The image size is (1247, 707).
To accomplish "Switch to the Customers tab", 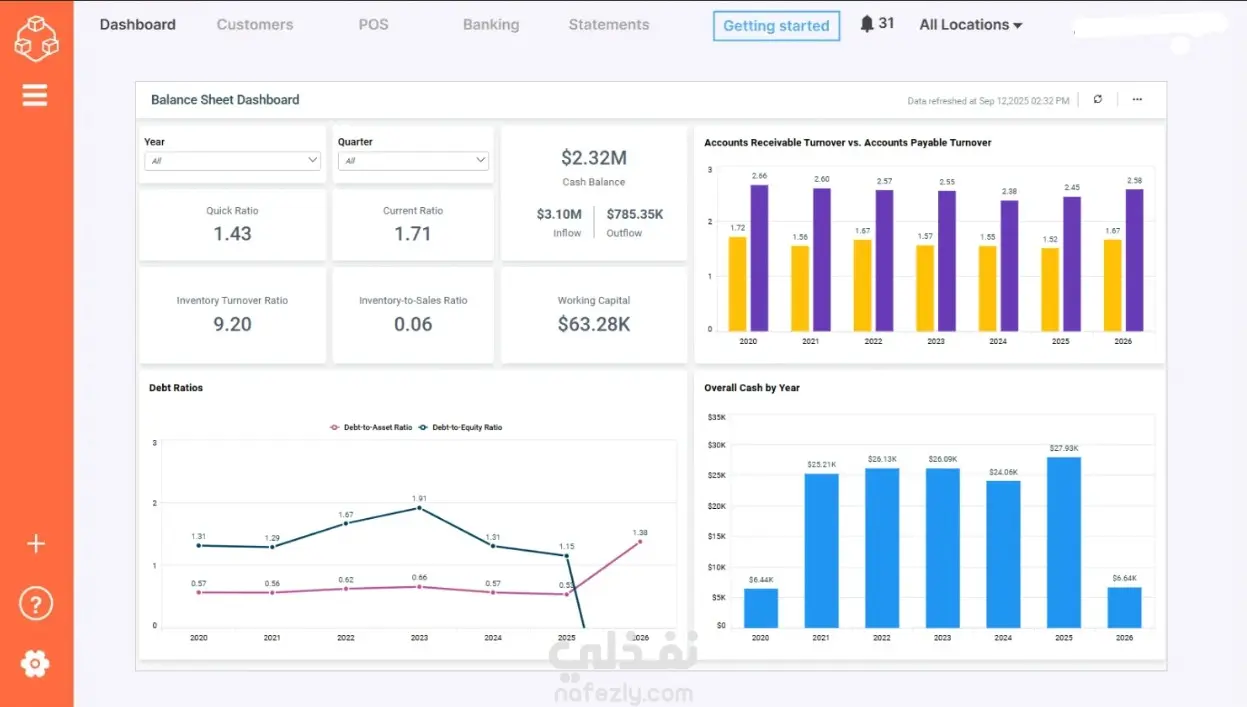I will coord(255,25).
